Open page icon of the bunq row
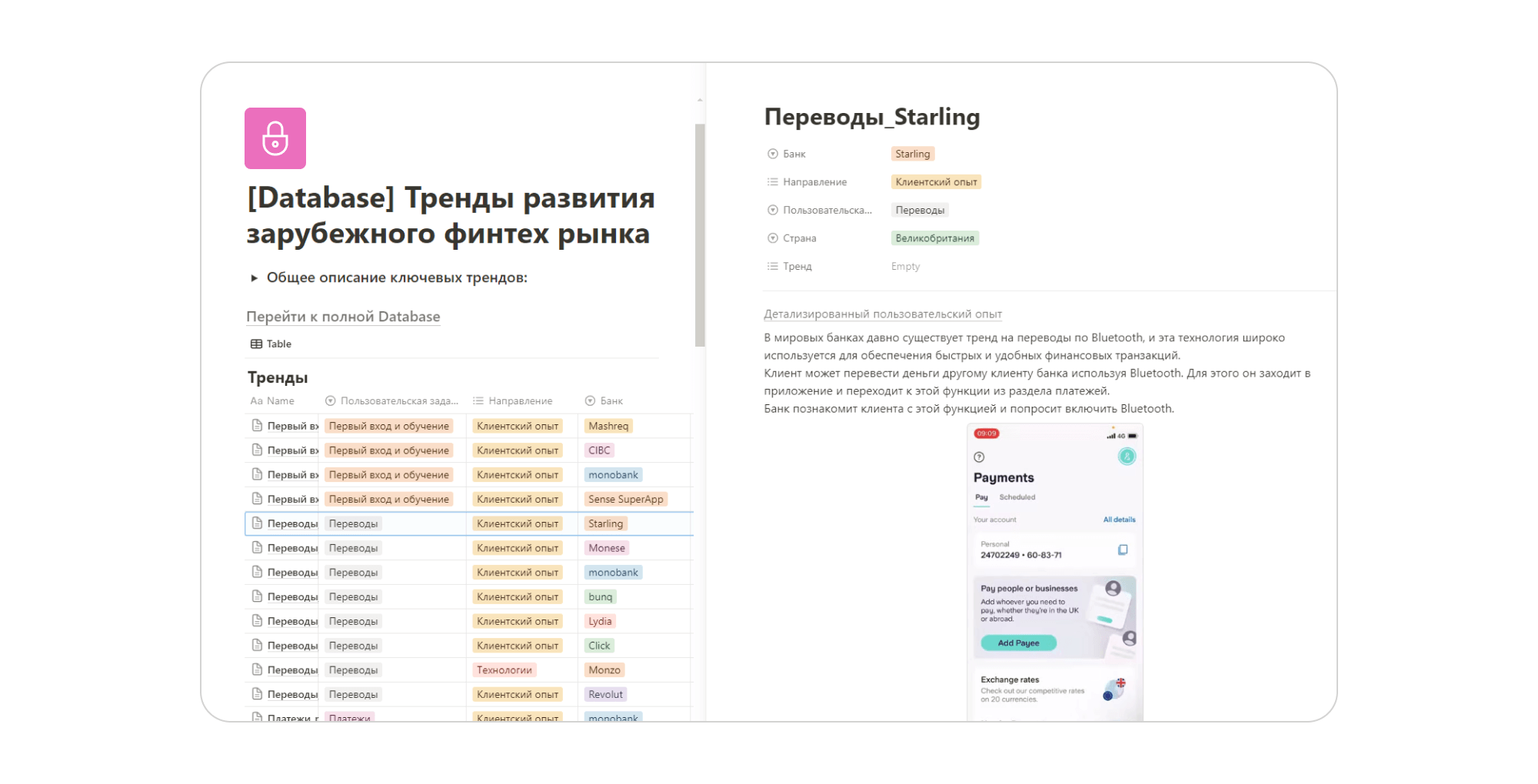The height and width of the screenshot is (784, 1538). point(258,596)
